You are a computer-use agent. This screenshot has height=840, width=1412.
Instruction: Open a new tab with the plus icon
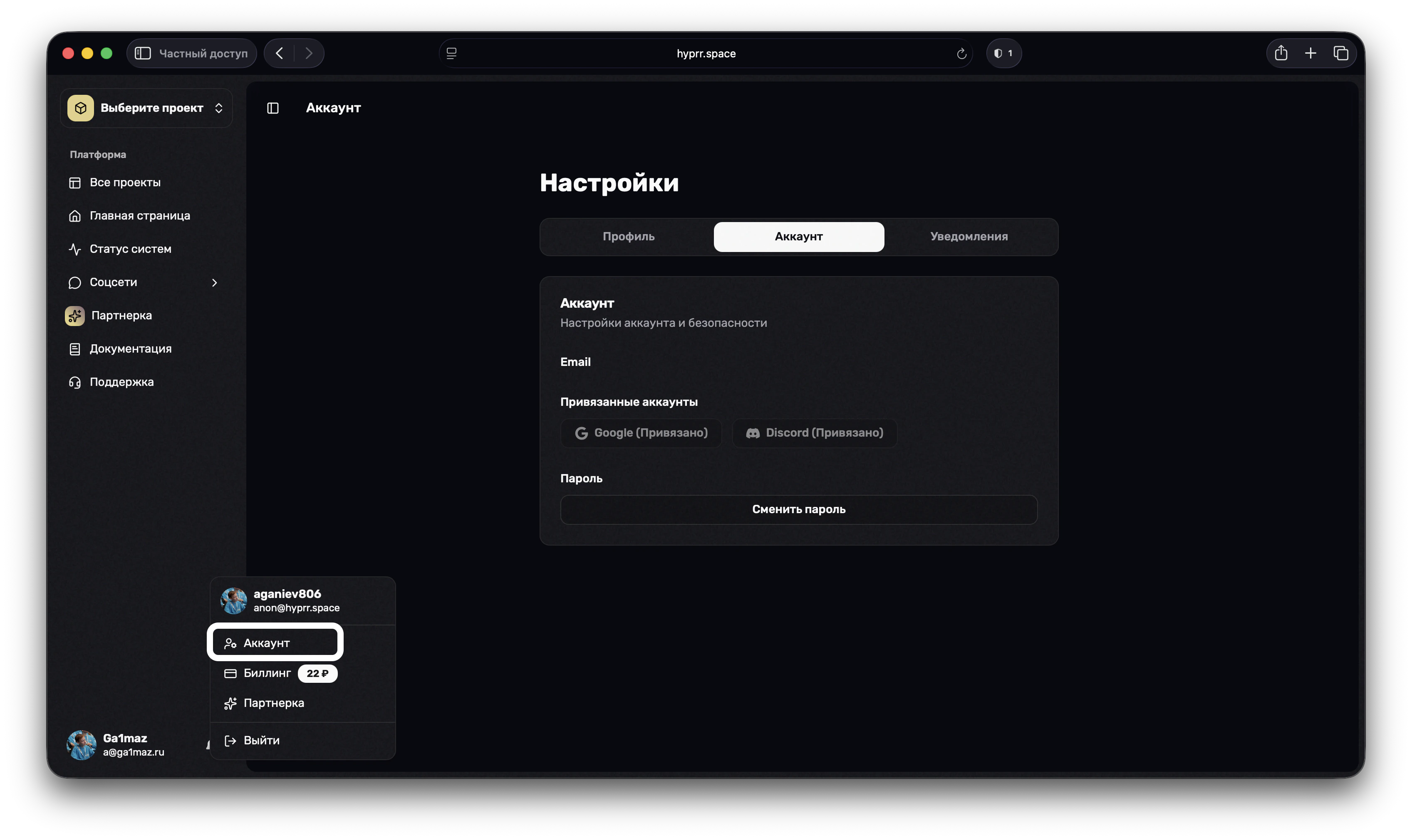[1310, 54]
